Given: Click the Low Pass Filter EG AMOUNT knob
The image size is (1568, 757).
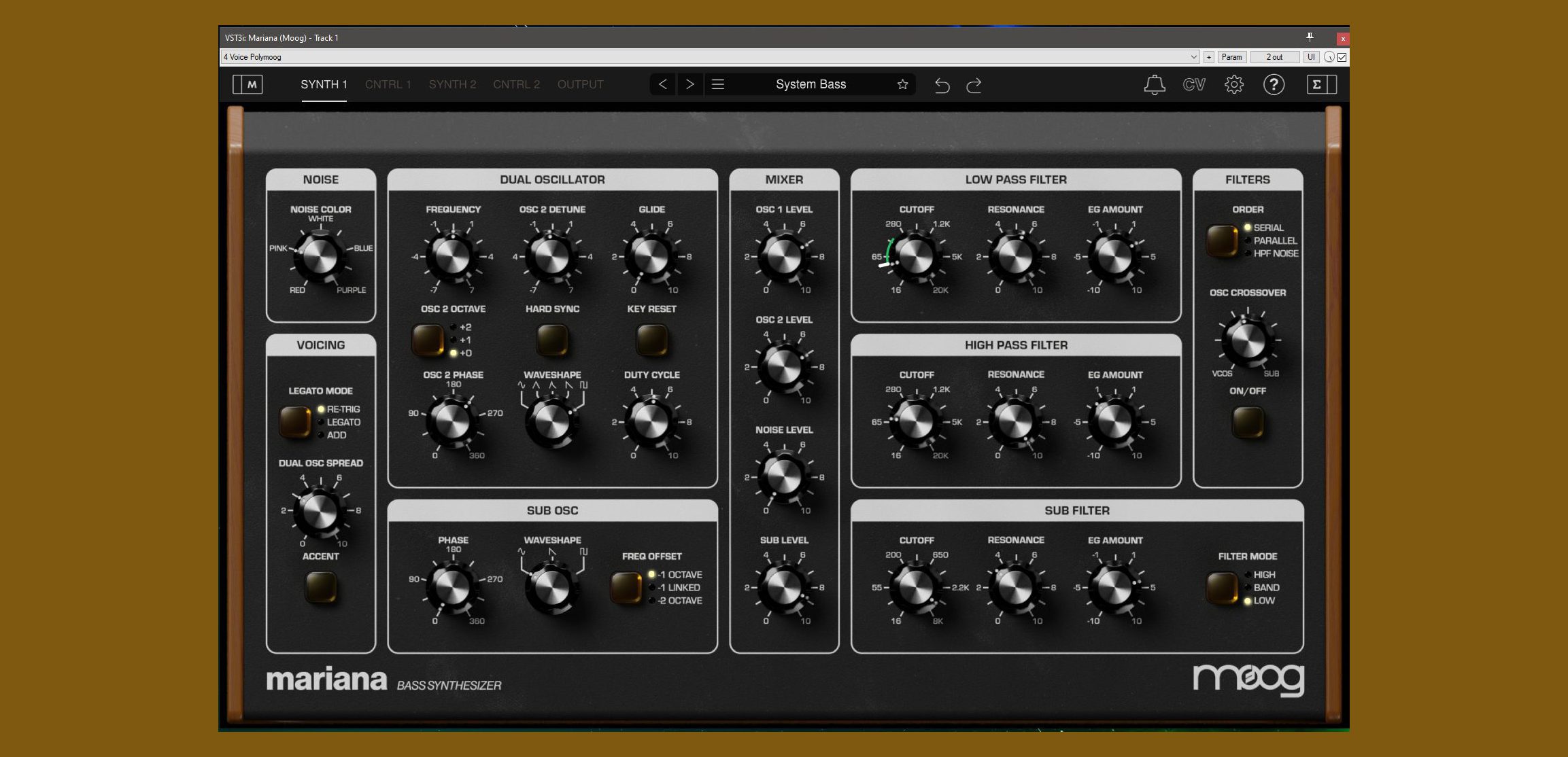Looking at the screenshot, I should pos(1114,257).
